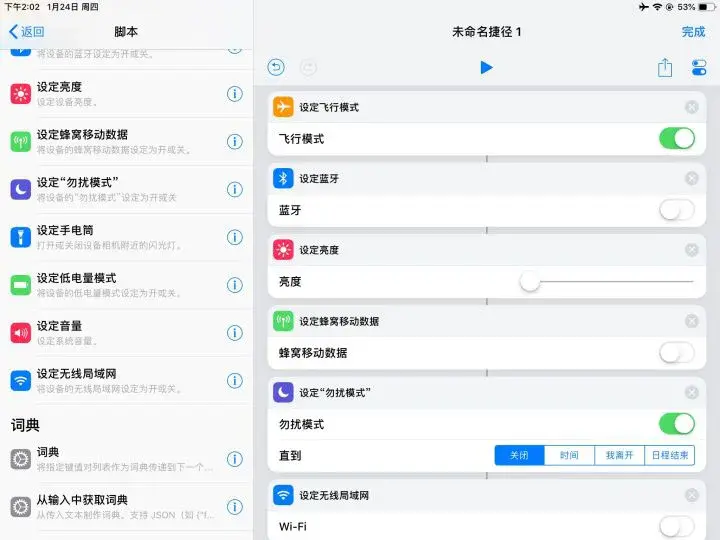Tap the 未命名捷径 1 title
The width and height of the screenshot is (720, 540).
click(486, 32)
